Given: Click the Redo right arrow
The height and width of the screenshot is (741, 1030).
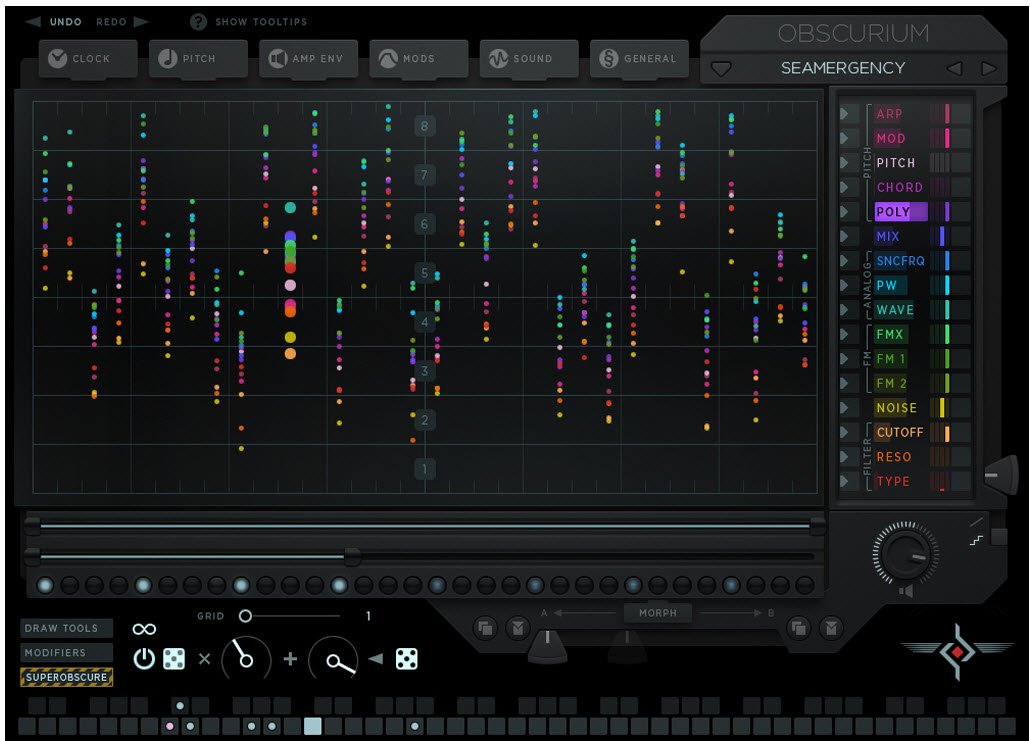Looking at the screenshot, I should point(141,22).
